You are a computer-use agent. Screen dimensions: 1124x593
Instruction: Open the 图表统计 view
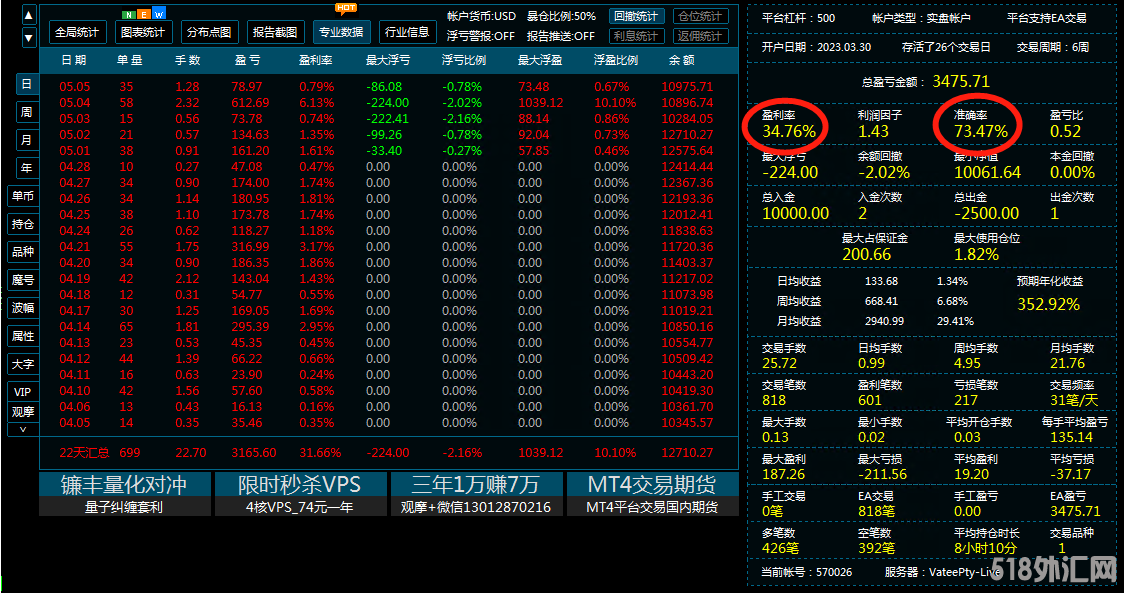143,32
